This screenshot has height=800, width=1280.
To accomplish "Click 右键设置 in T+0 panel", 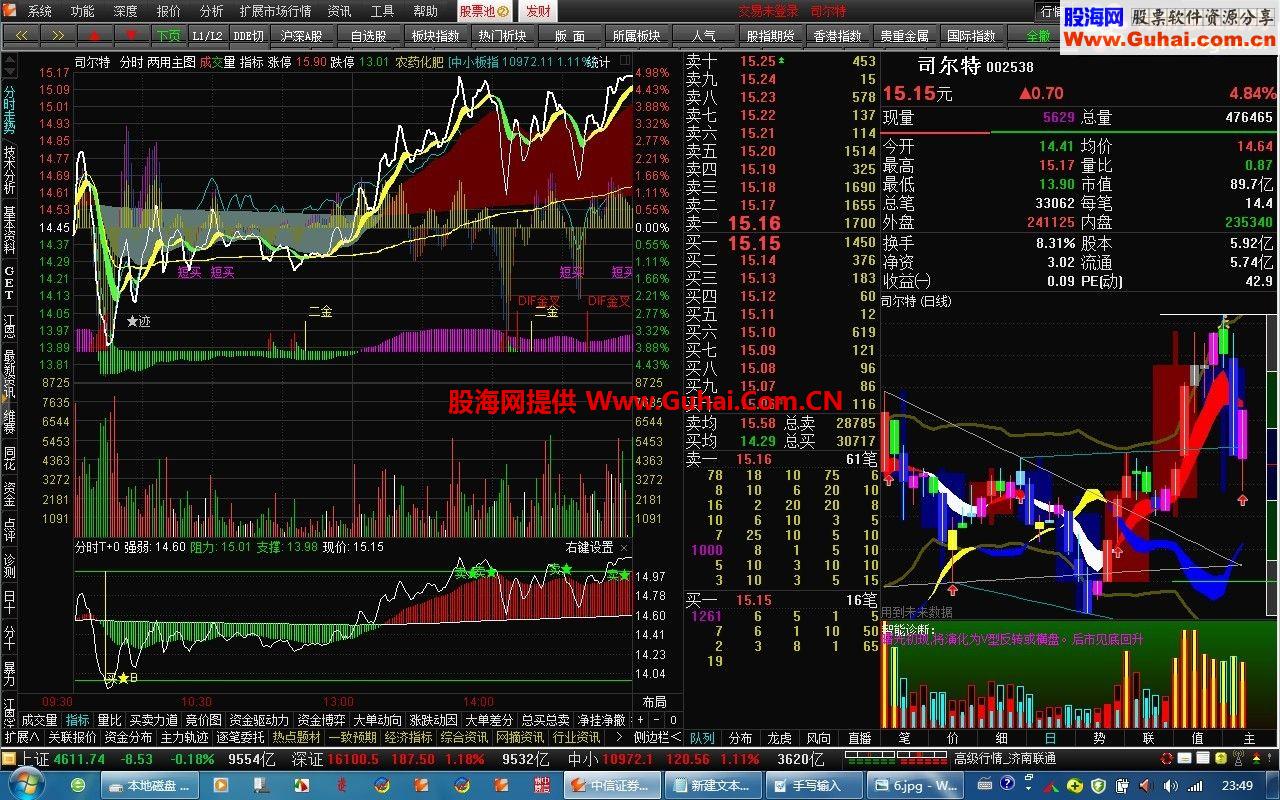I will (589, 547).
